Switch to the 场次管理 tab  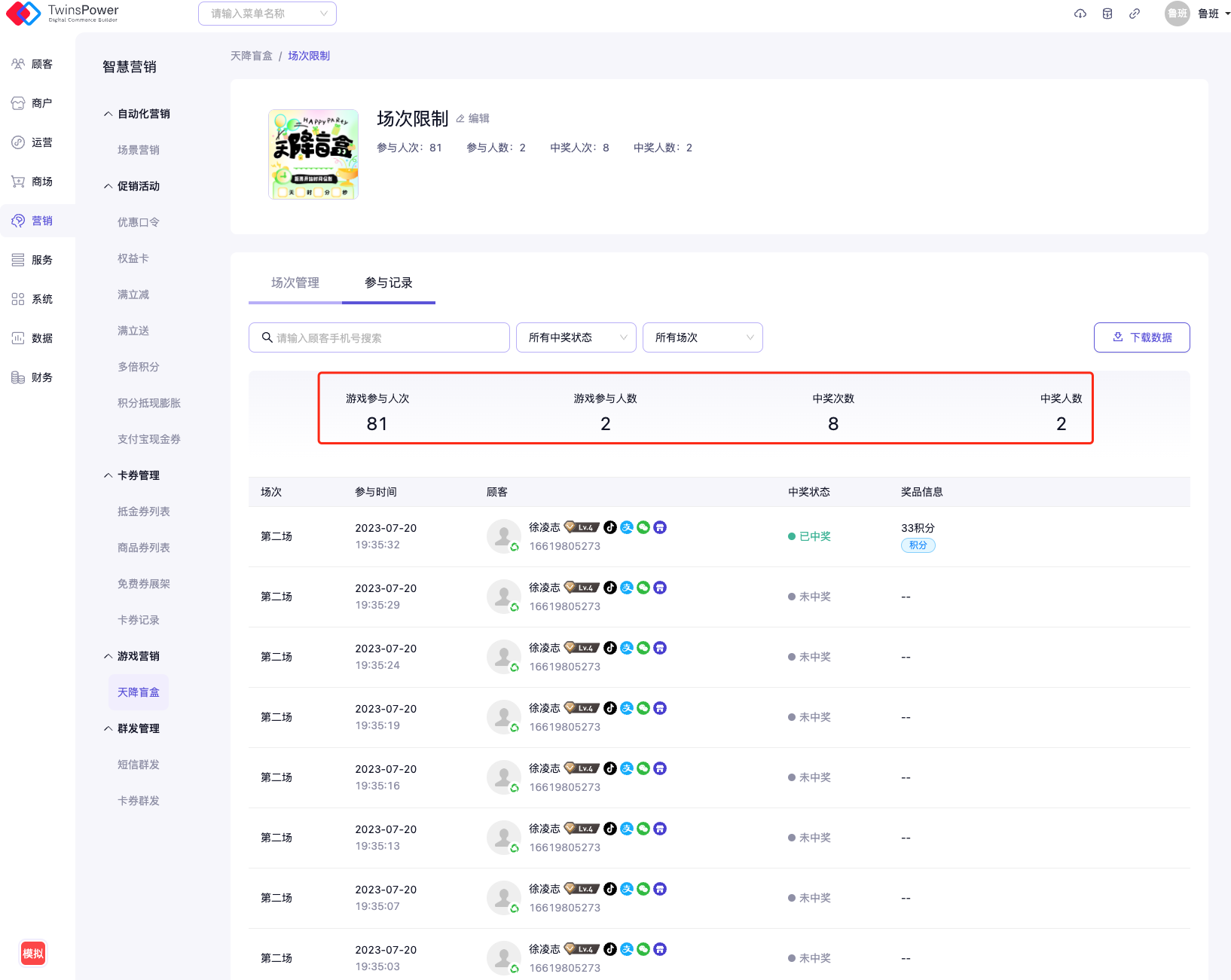[295, 282]
